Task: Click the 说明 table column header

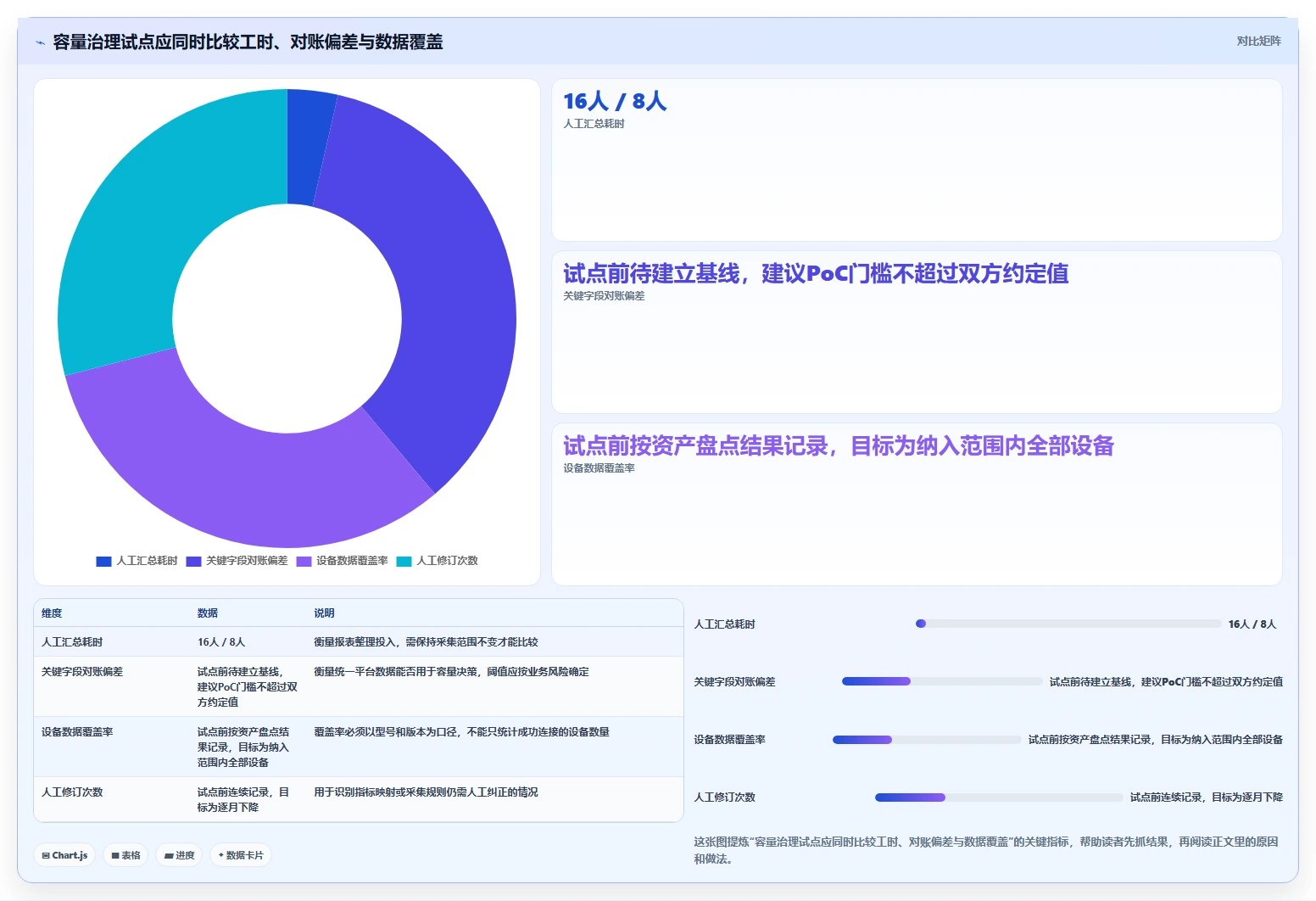Action: [324, 613]
